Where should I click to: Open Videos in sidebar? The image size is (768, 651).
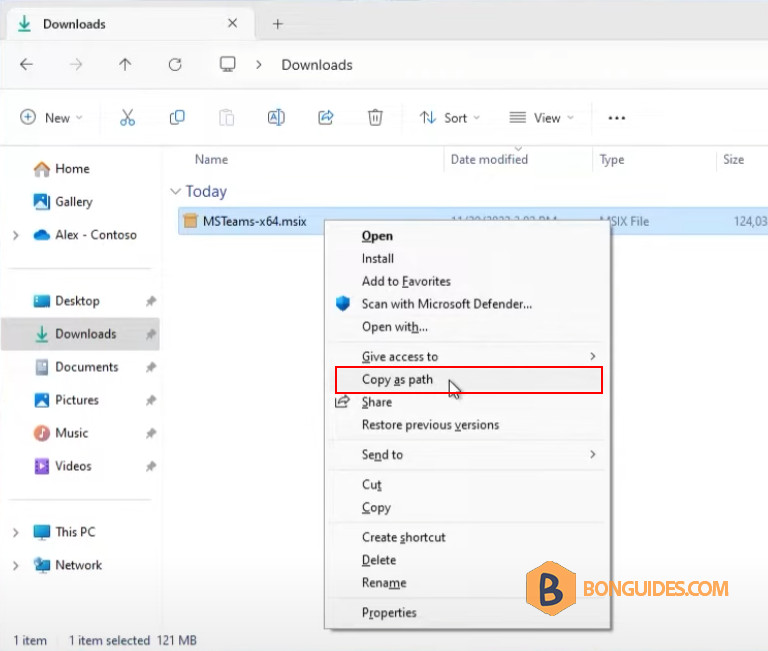pos(62,466)
